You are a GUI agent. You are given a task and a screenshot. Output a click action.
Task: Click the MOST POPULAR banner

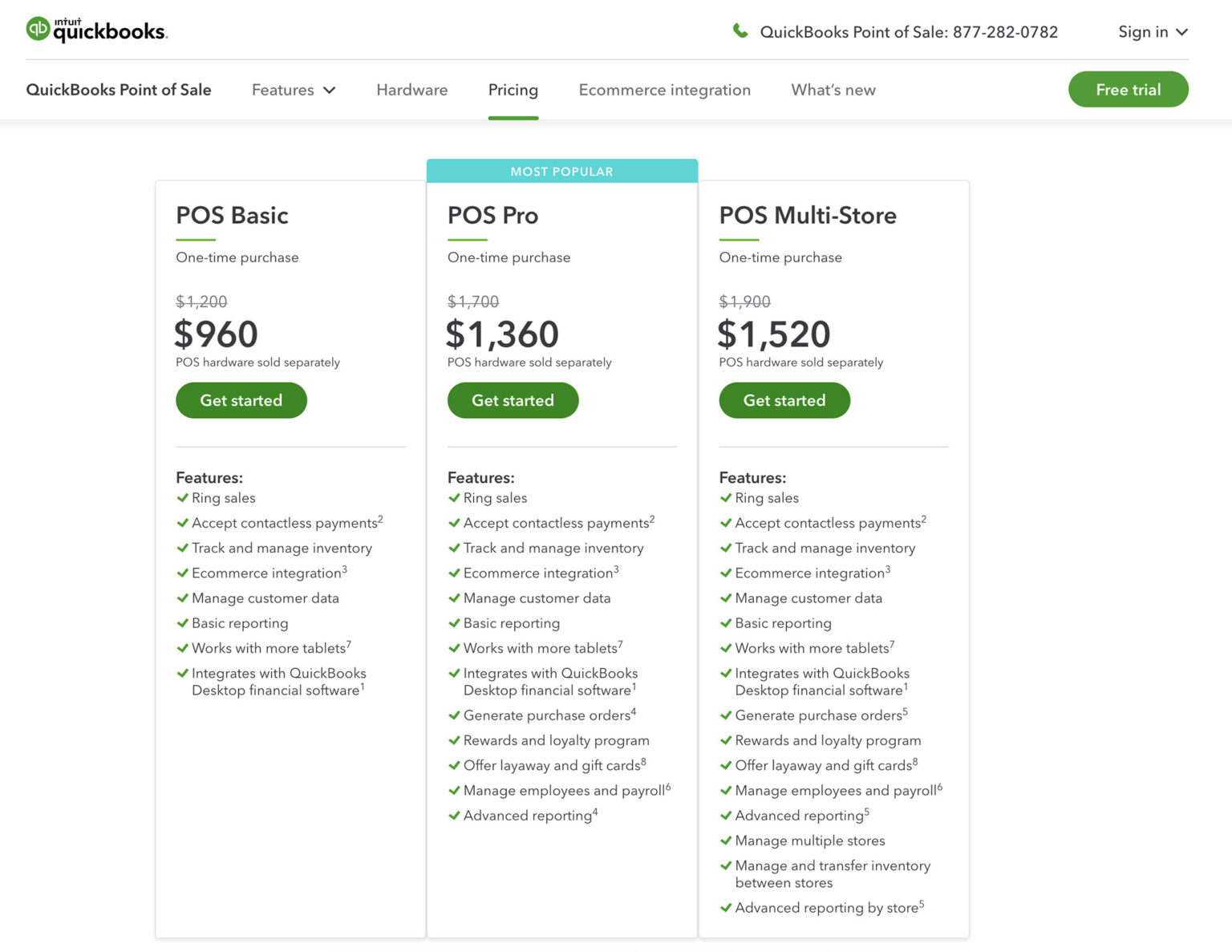point(562,171)
